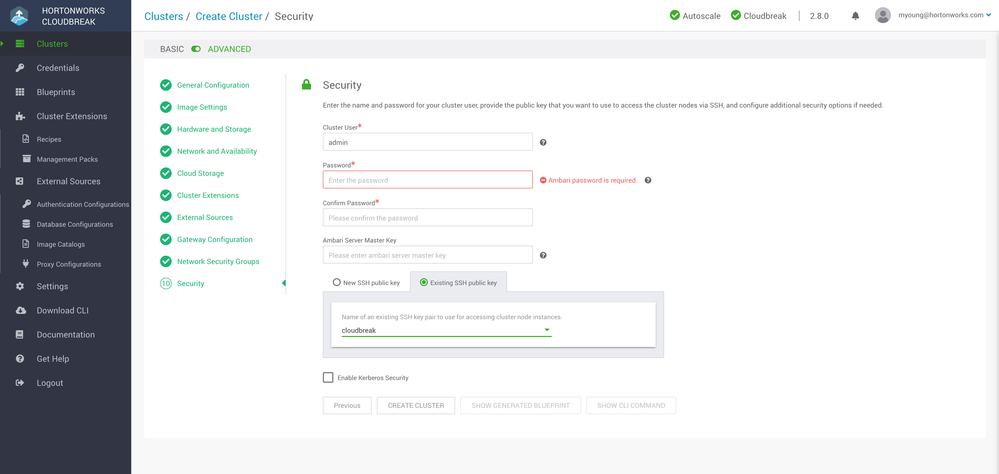Click the Hortonworks Cloudbreak logo icon
999x474 pixels.
point(19,15)
